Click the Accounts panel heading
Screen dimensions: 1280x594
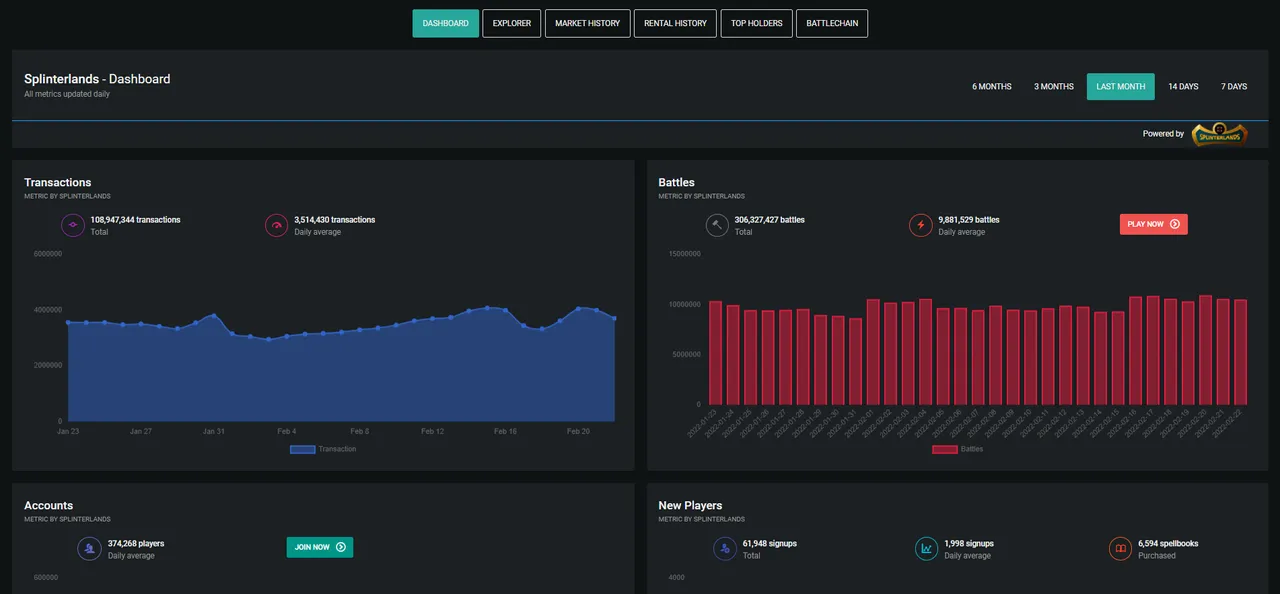click(48, 505)
